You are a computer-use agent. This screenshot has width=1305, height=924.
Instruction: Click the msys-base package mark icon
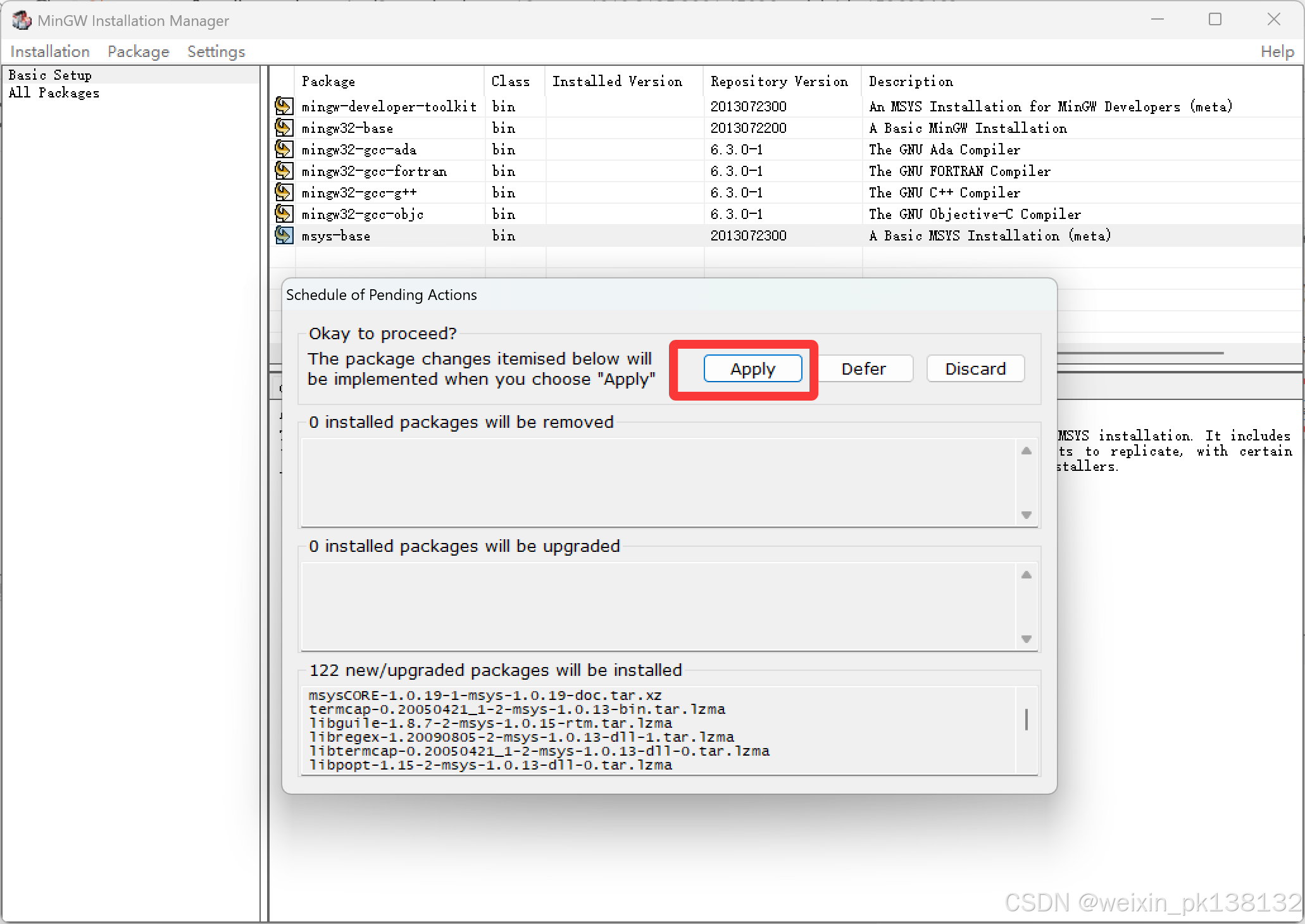coord(284,235)
